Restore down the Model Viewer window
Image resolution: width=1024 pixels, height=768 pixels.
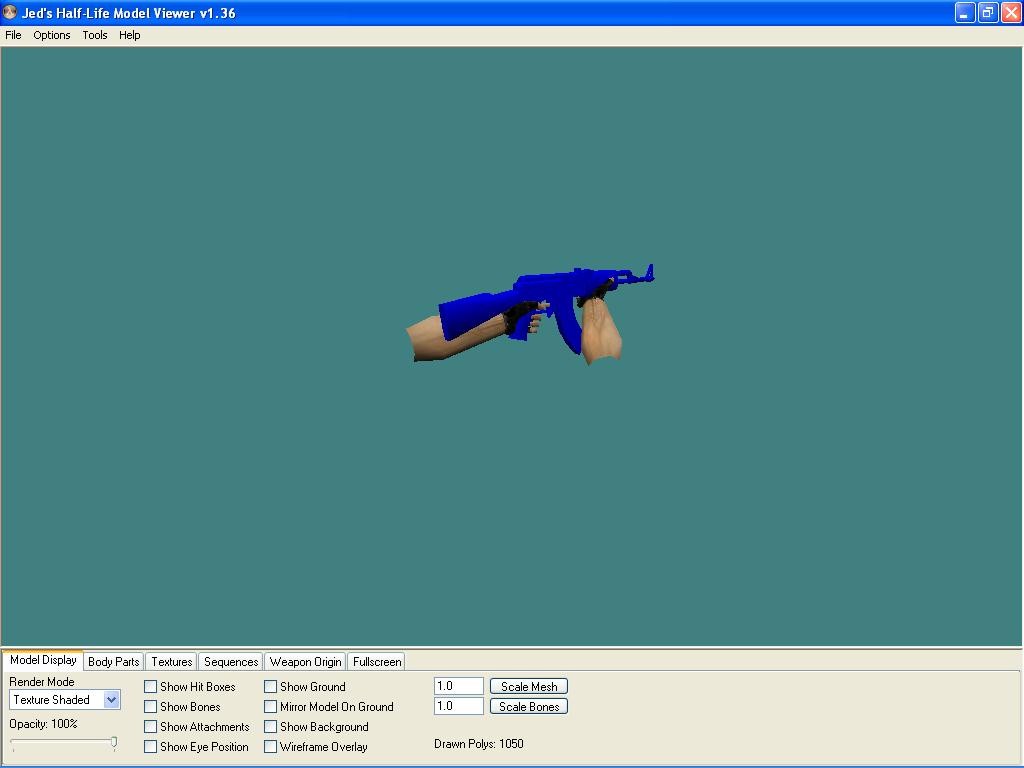(x=987, y=12)
